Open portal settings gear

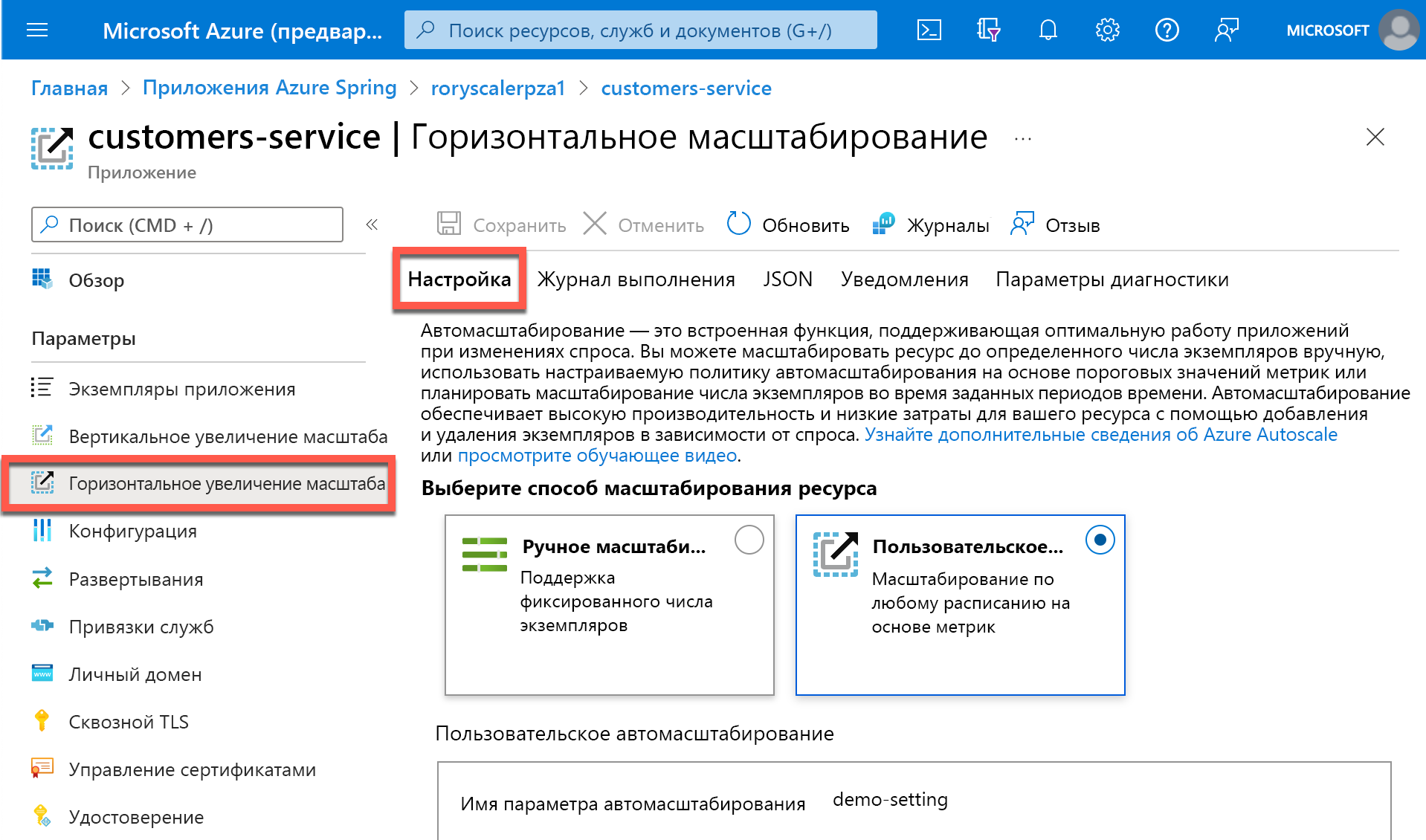click(x=1107, y=30)
